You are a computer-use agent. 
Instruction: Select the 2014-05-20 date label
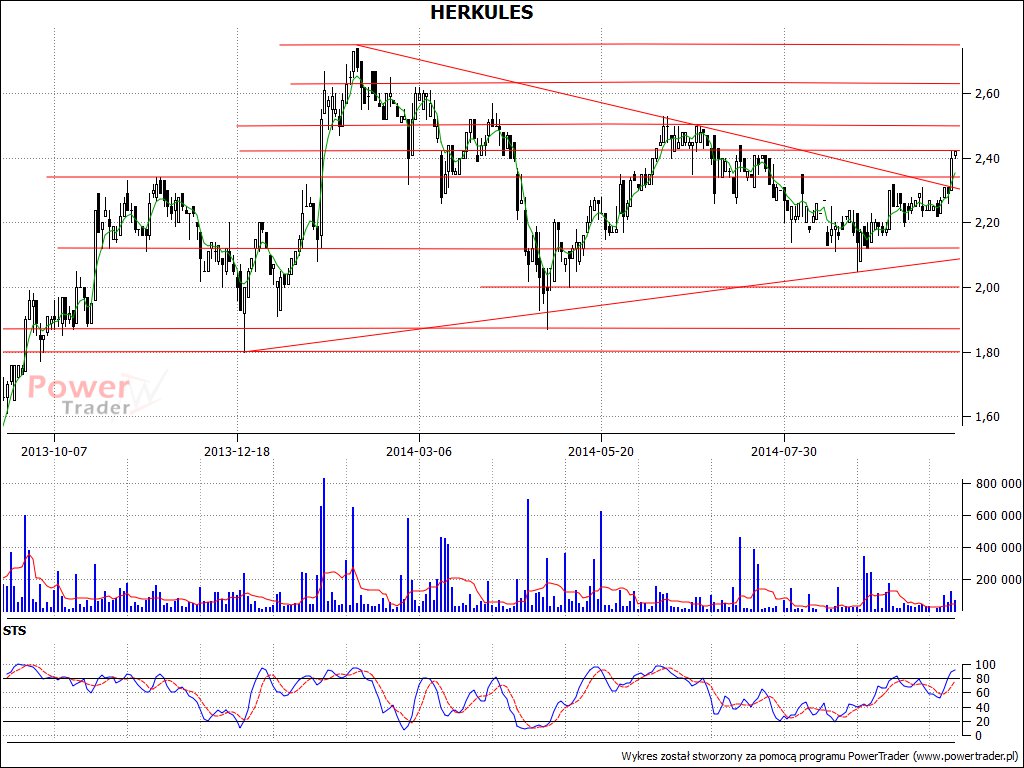click(601, 451)
